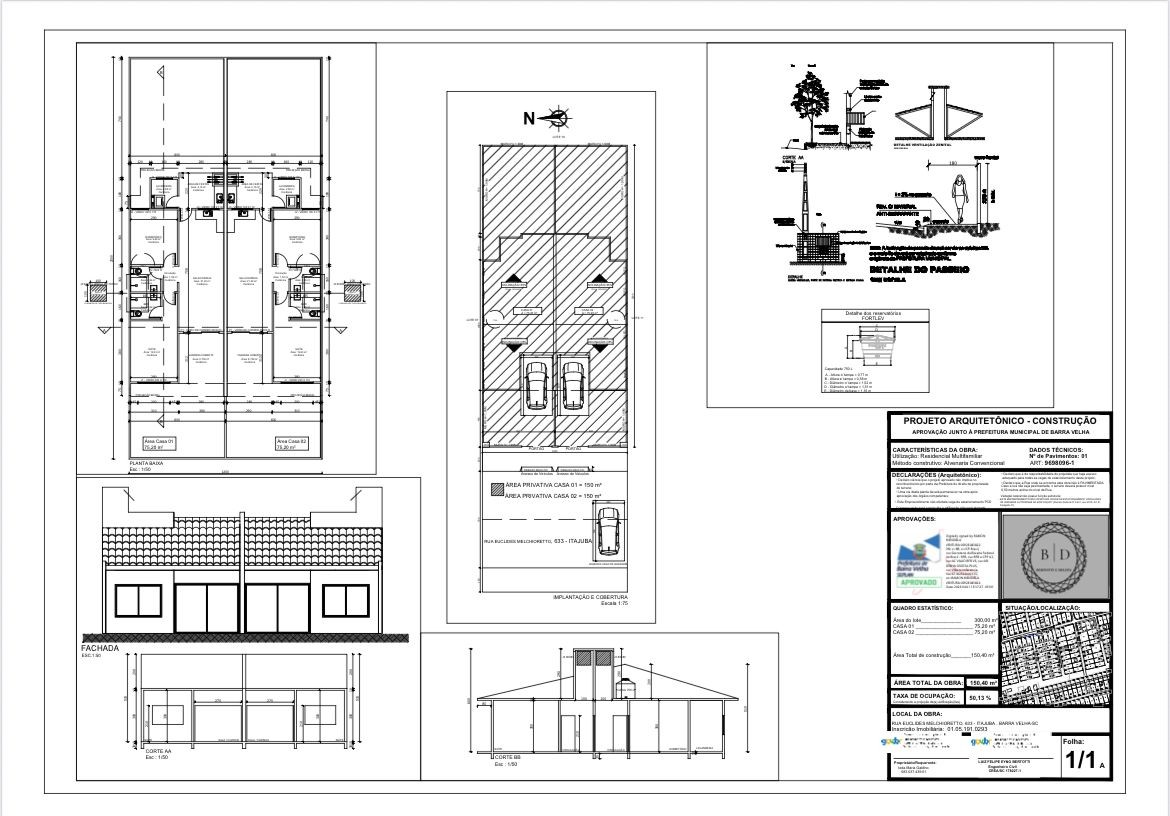
Task: Click the 'ÁREA TOTAL DA OBRA:' label
Action: coord(928,682)
